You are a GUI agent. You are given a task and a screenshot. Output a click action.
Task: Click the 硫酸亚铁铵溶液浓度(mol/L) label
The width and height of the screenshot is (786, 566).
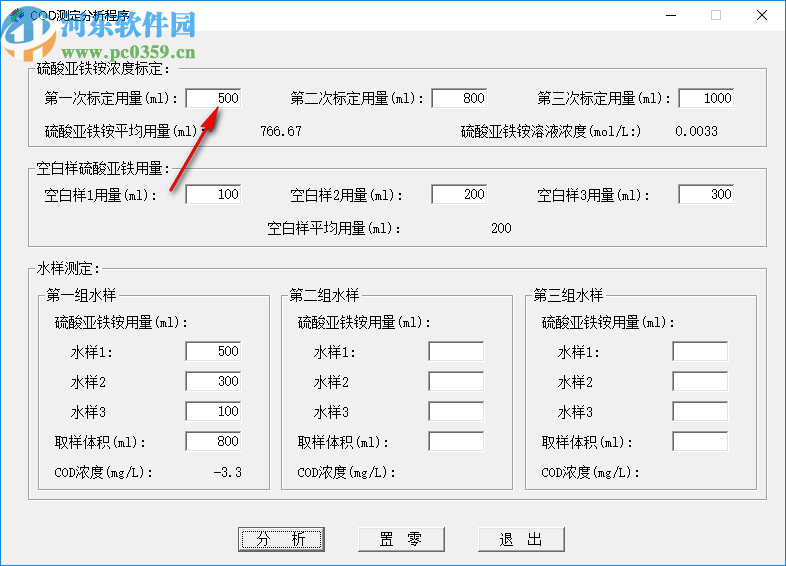(551, 131)
